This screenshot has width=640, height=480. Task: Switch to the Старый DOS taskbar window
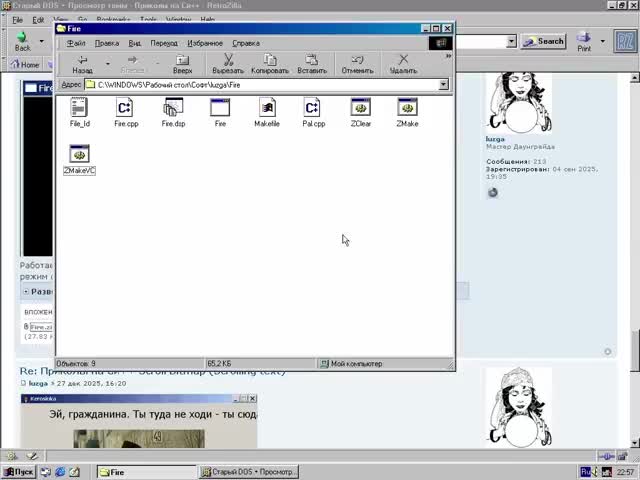click(x=262, y=472)
